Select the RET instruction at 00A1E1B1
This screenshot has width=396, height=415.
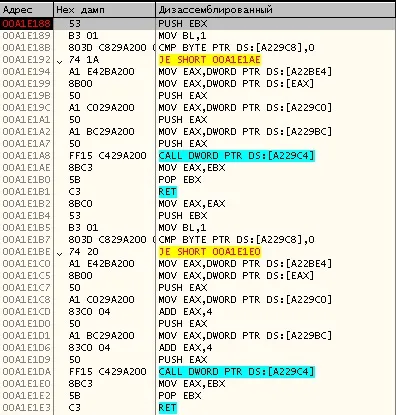point(167,192)
